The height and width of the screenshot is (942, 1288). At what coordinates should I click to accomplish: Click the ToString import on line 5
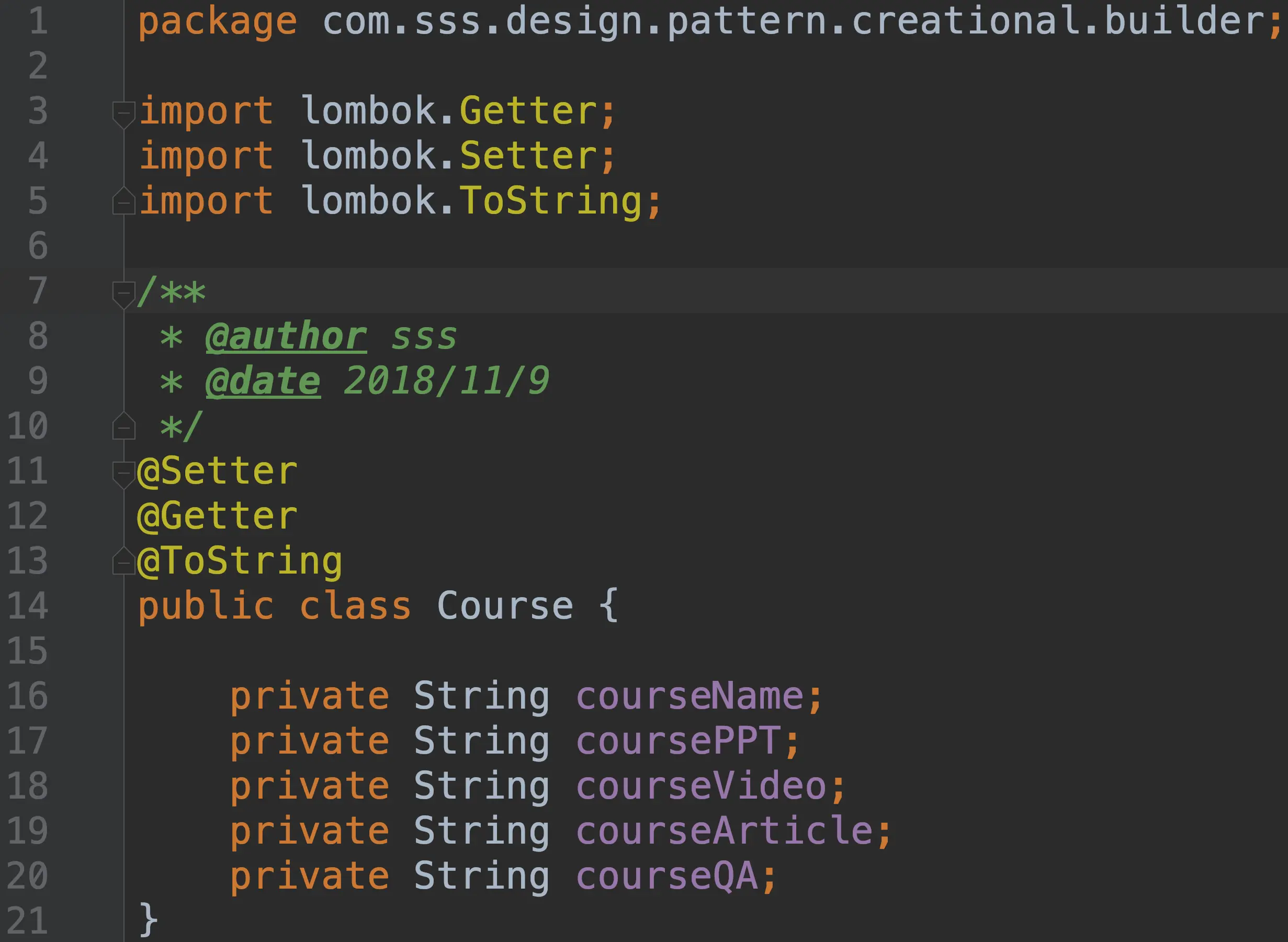551,201
